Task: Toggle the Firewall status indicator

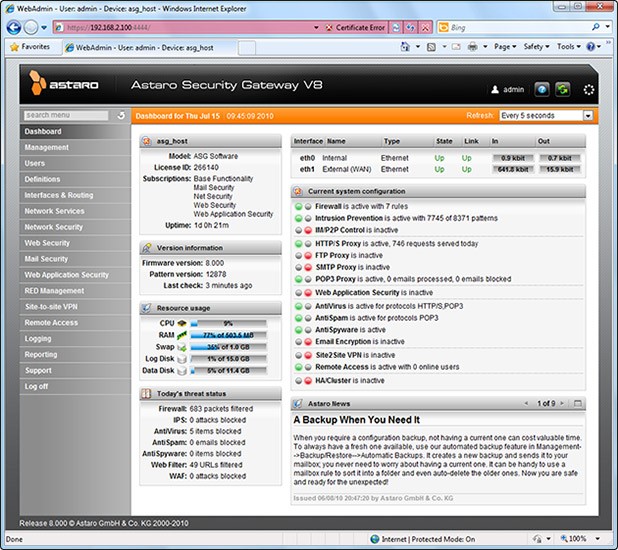Action: (303, 207)
